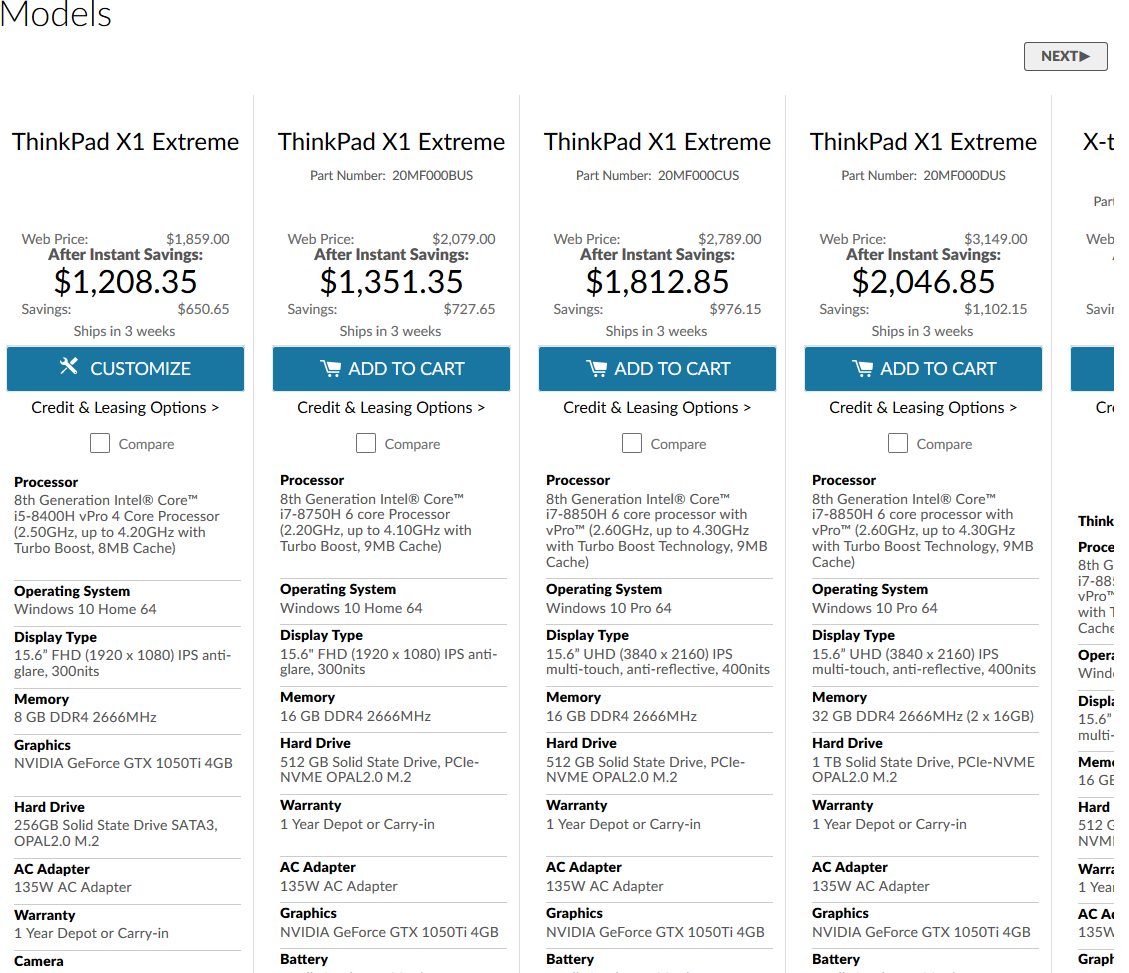Click the Models page heading
The height and width of the screenshot is (973, 1129).
(x=56, y=14)
